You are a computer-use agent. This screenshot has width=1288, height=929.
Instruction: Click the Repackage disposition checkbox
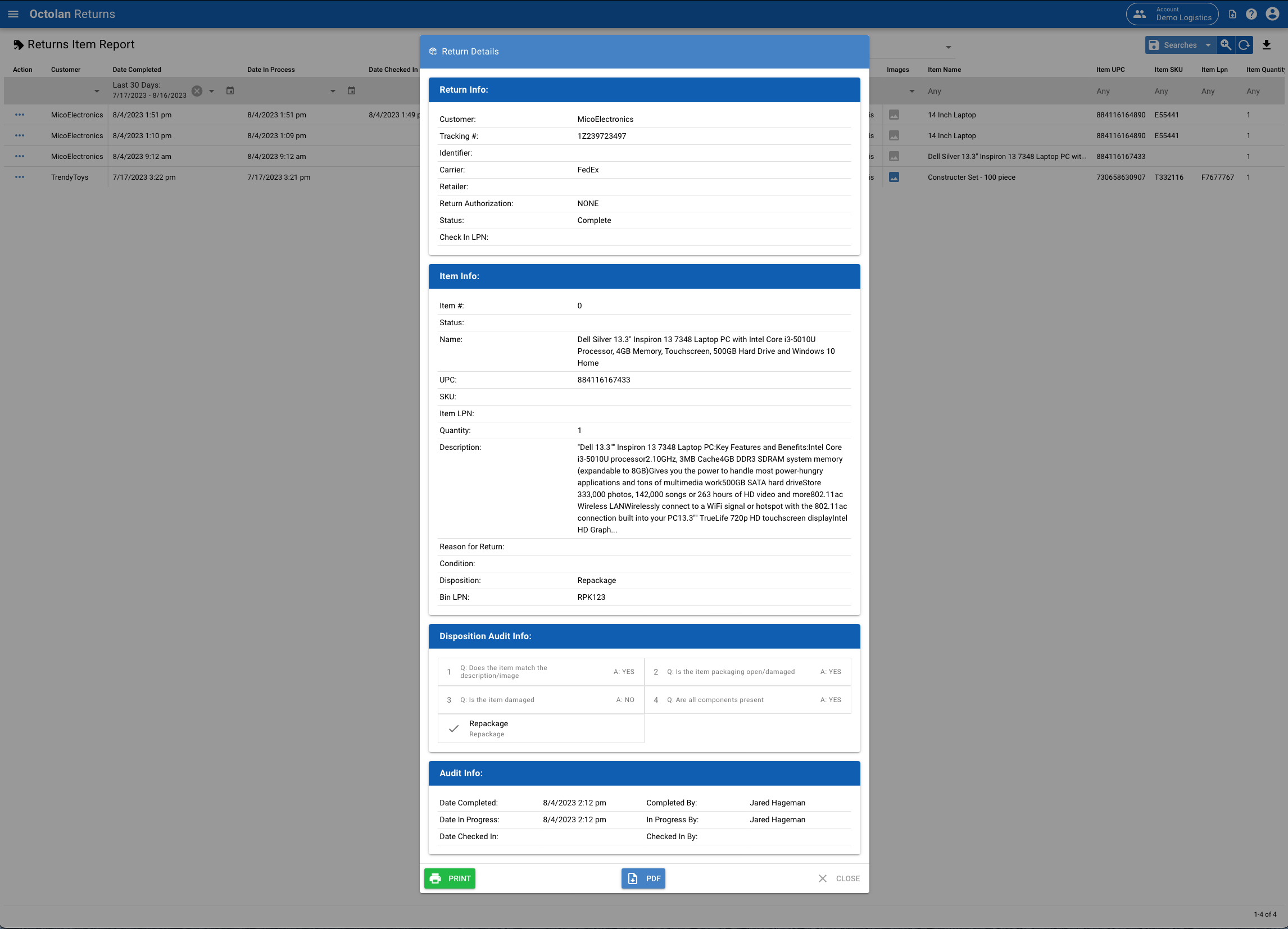pyautogui.click(x=453, y=728)
